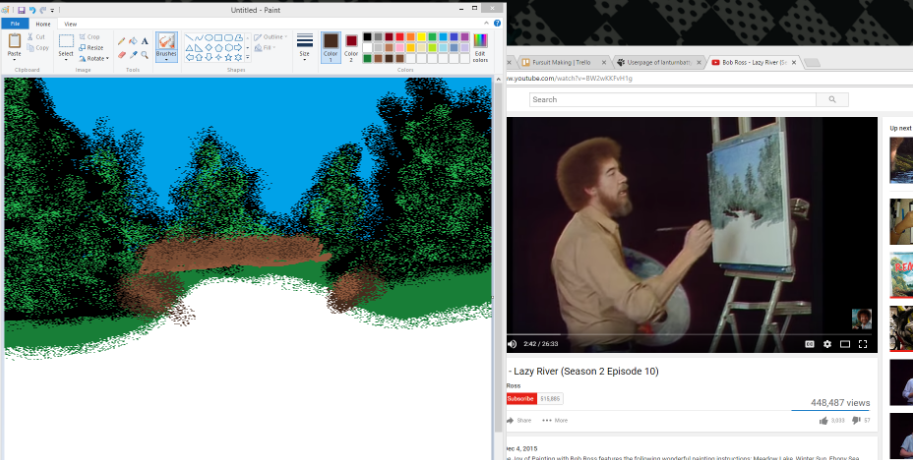Click the thumbs down dislike icon
The image size is (913, 460).
(856, 420)
